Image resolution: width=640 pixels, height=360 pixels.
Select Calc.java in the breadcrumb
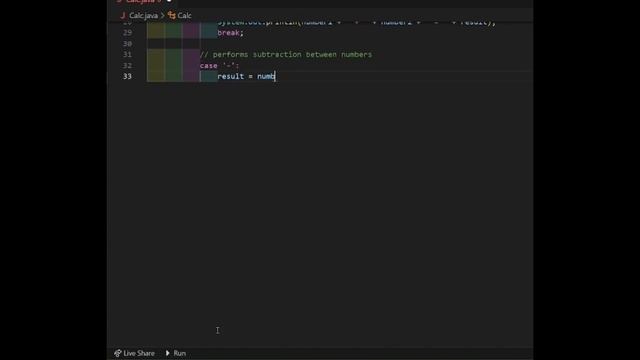pos(143,16)
